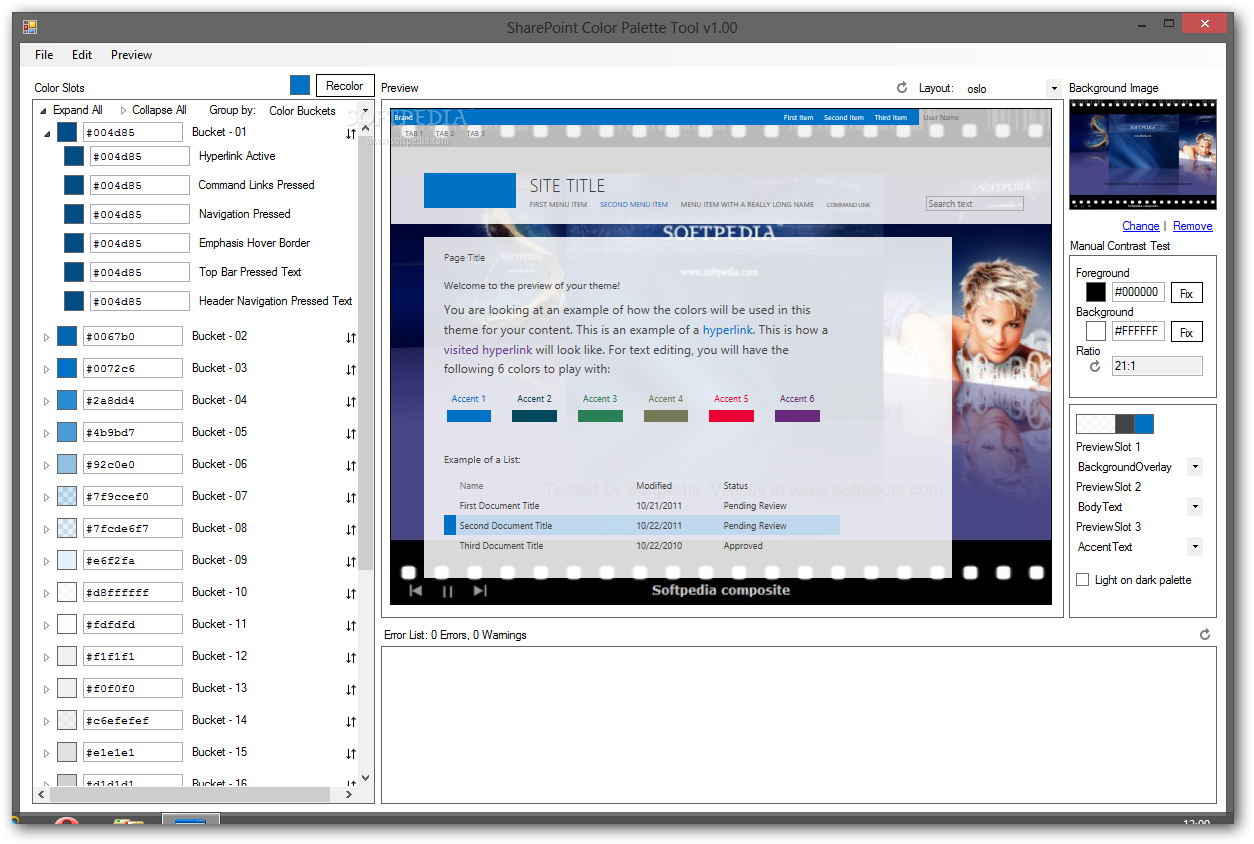Click the sort arrows icon for Bucket - 10
This screenshot has width=1254, height=844.
click(x=351, y=594)
